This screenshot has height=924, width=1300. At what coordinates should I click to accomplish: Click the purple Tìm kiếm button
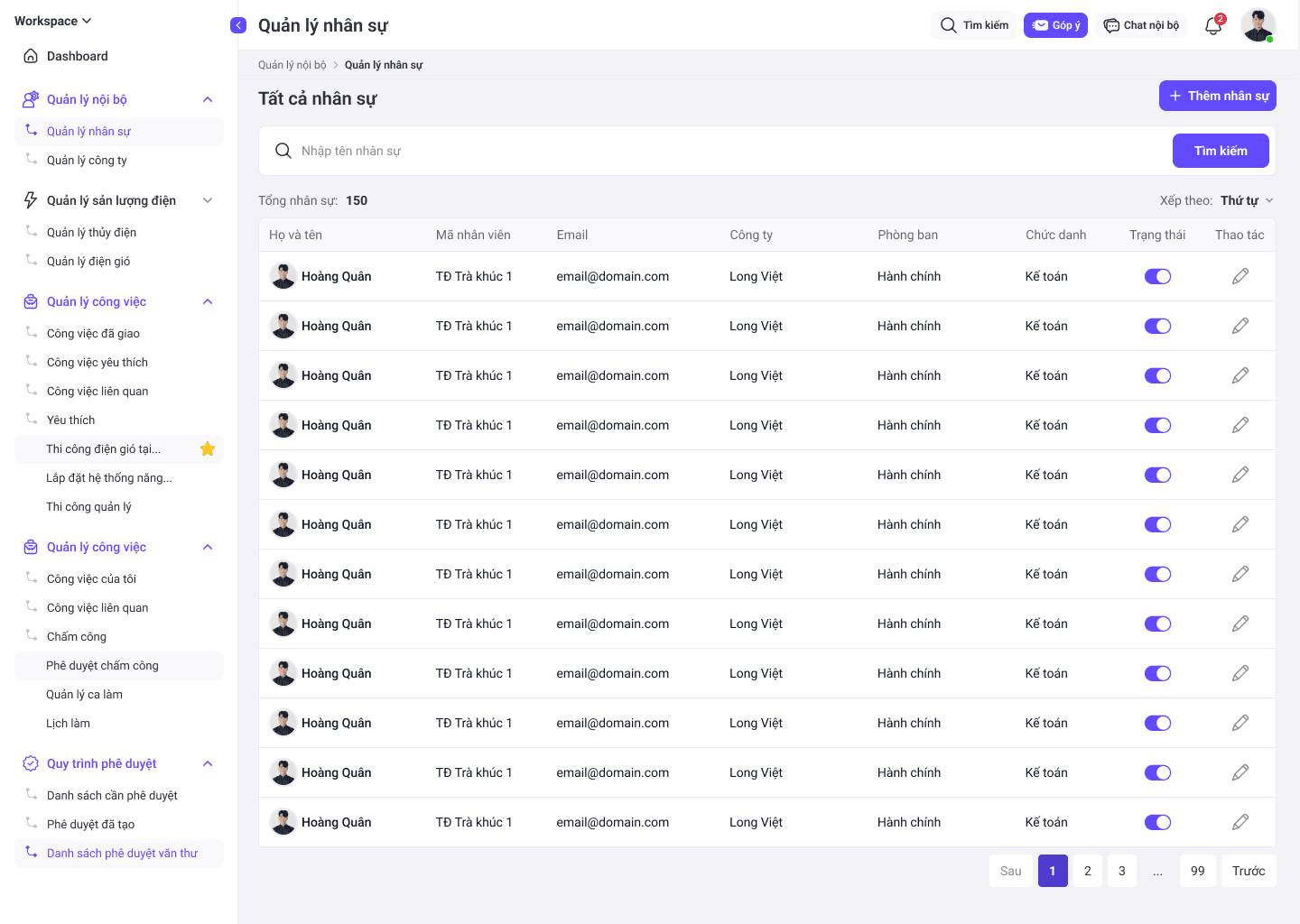coord(1221,151)
